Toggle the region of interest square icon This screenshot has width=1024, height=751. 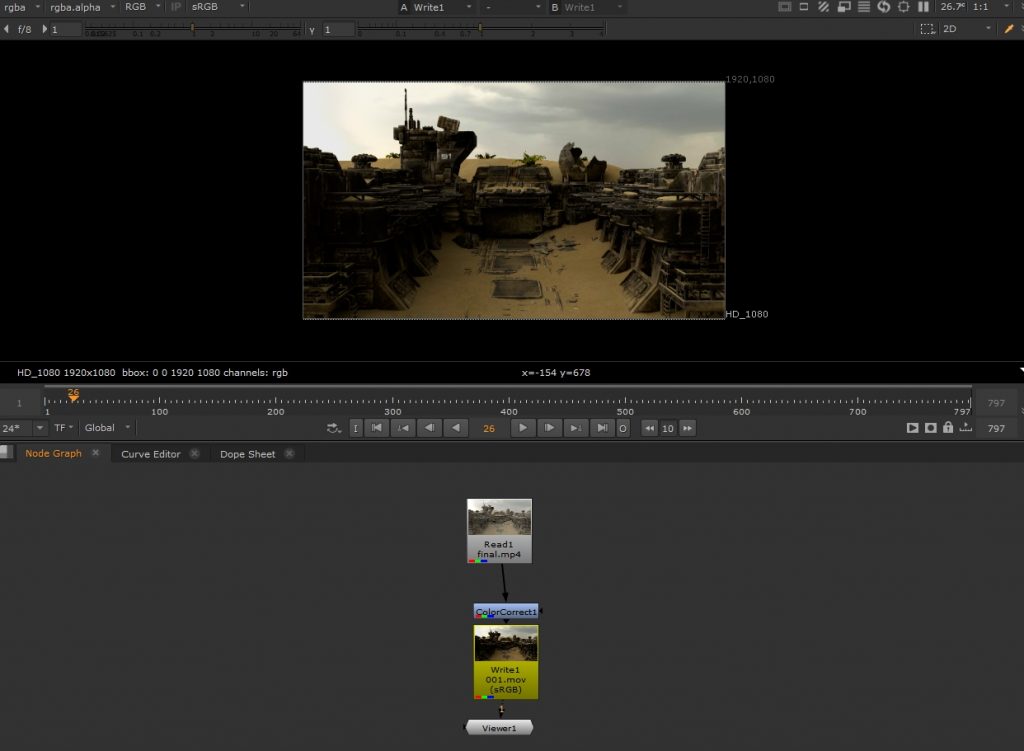pos(804,7)
